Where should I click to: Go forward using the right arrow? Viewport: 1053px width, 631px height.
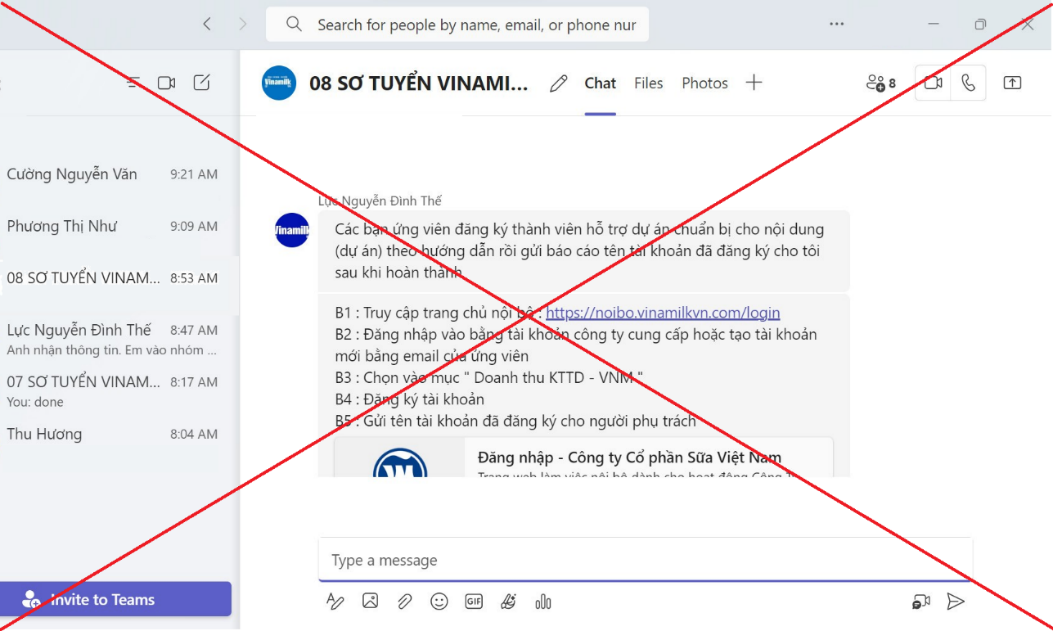point(242,24)
